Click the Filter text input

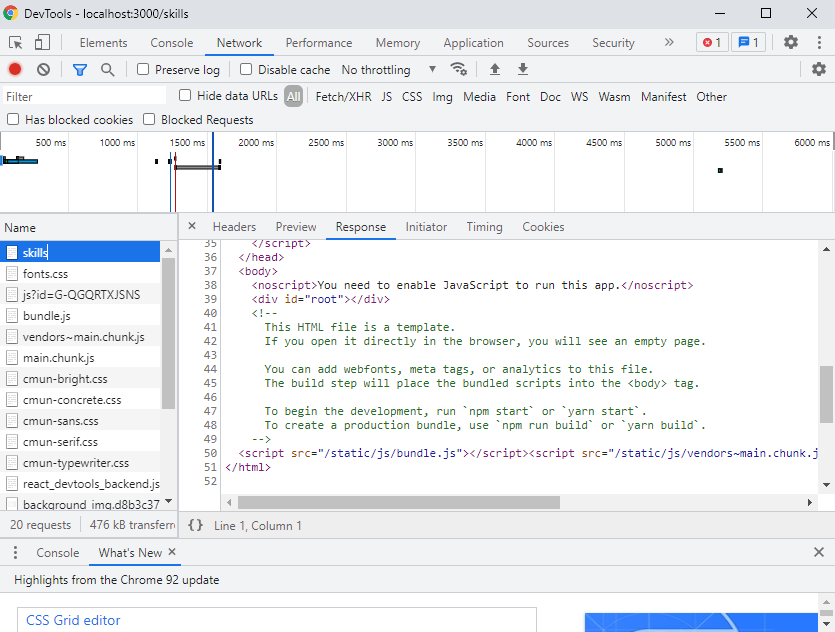tap(84, 96)
